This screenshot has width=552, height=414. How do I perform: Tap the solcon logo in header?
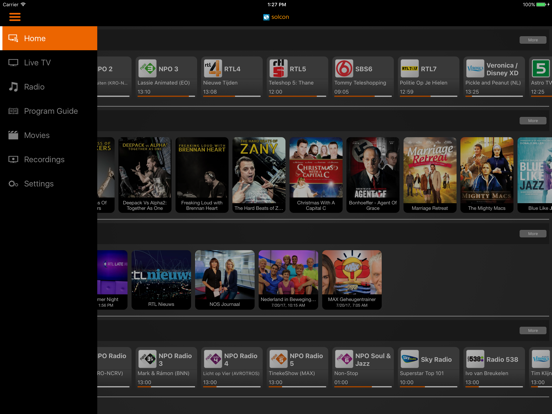(x=276, y=17)
